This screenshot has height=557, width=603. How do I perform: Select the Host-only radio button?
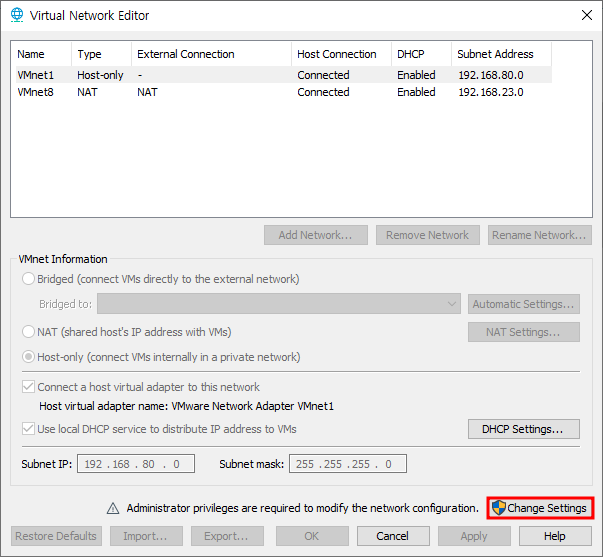point(28,357)
